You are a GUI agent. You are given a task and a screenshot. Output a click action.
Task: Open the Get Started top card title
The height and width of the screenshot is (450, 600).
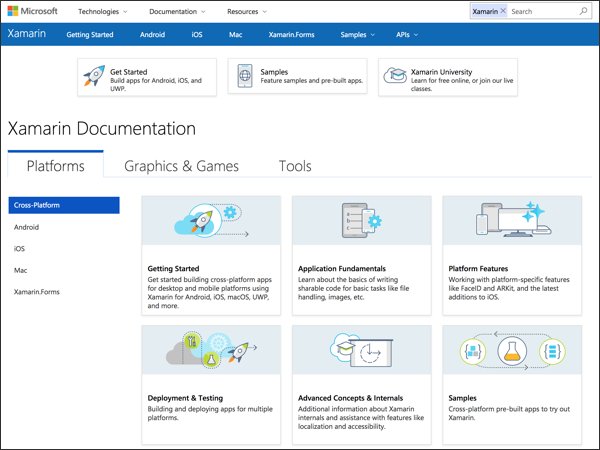pos(129,72)
